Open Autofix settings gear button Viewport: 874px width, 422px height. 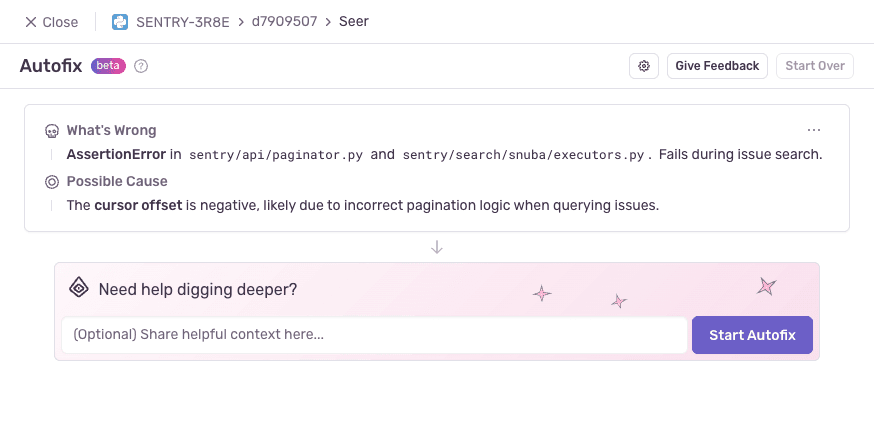(644, 66)
